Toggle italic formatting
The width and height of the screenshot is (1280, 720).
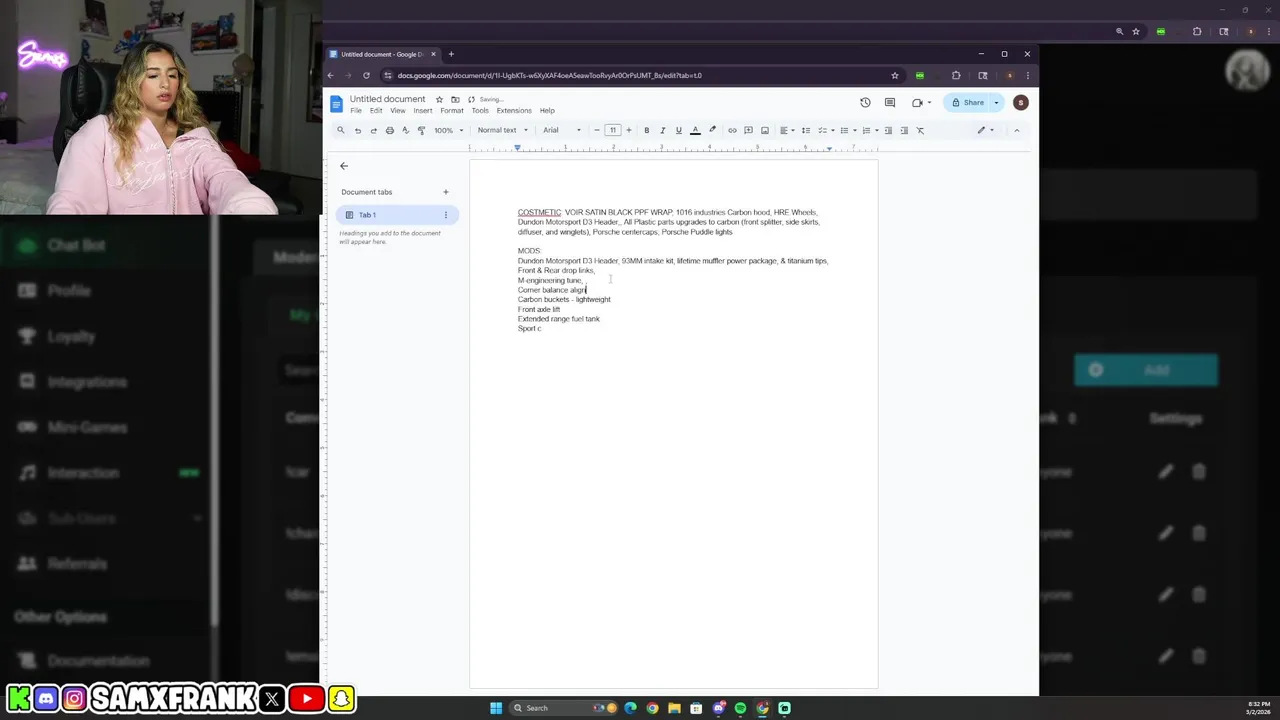(x=662, y=130)
